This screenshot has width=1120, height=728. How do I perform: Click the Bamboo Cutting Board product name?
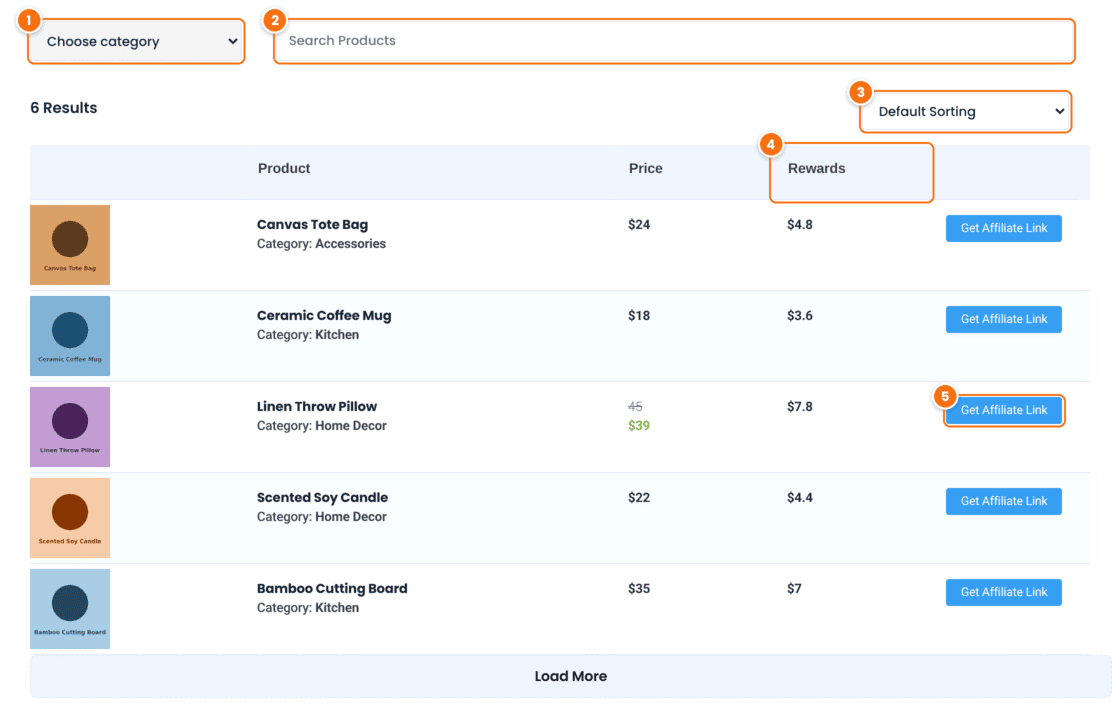pos(332,589)
